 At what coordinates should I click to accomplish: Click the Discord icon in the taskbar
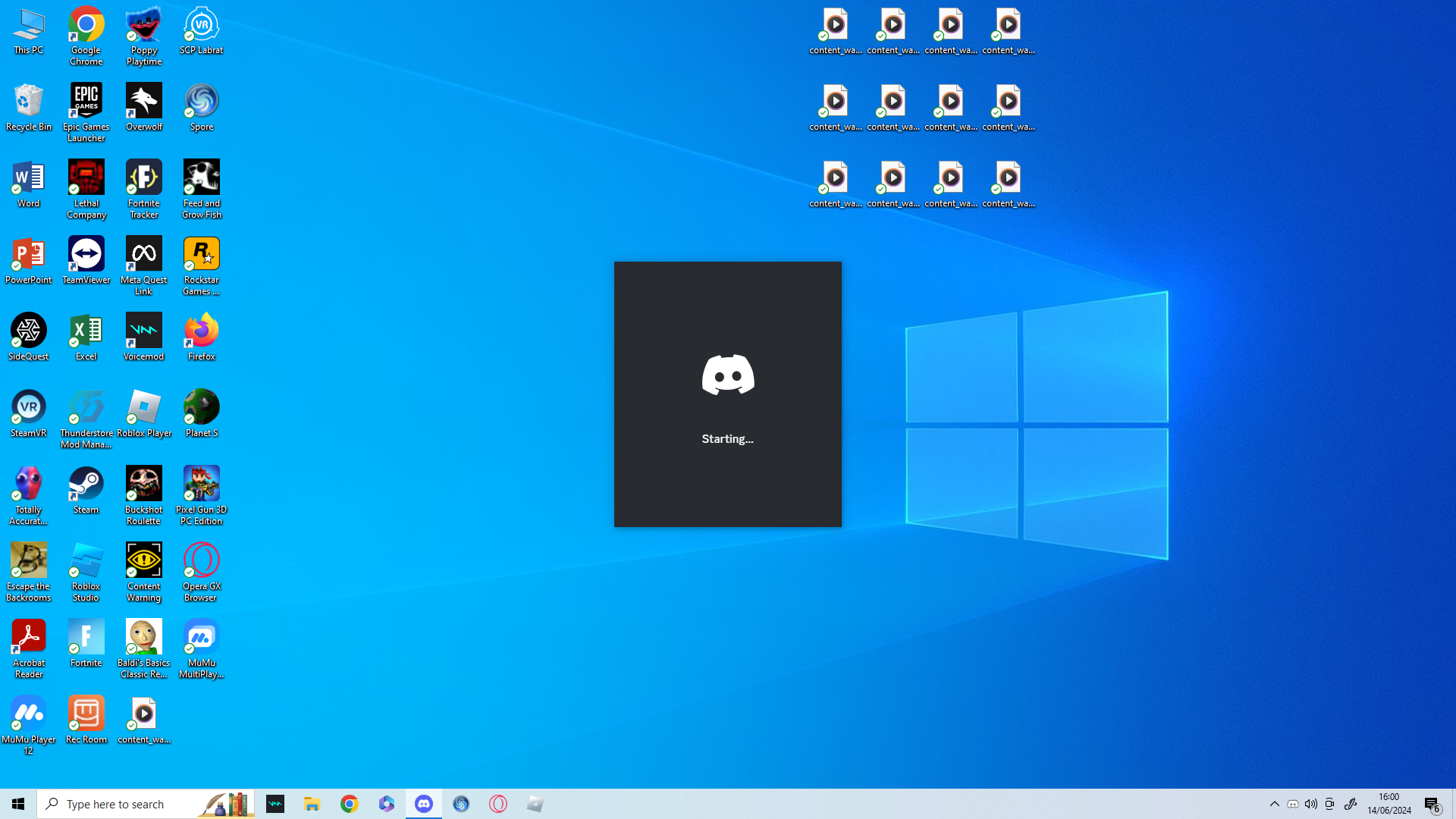click(424, 804)
